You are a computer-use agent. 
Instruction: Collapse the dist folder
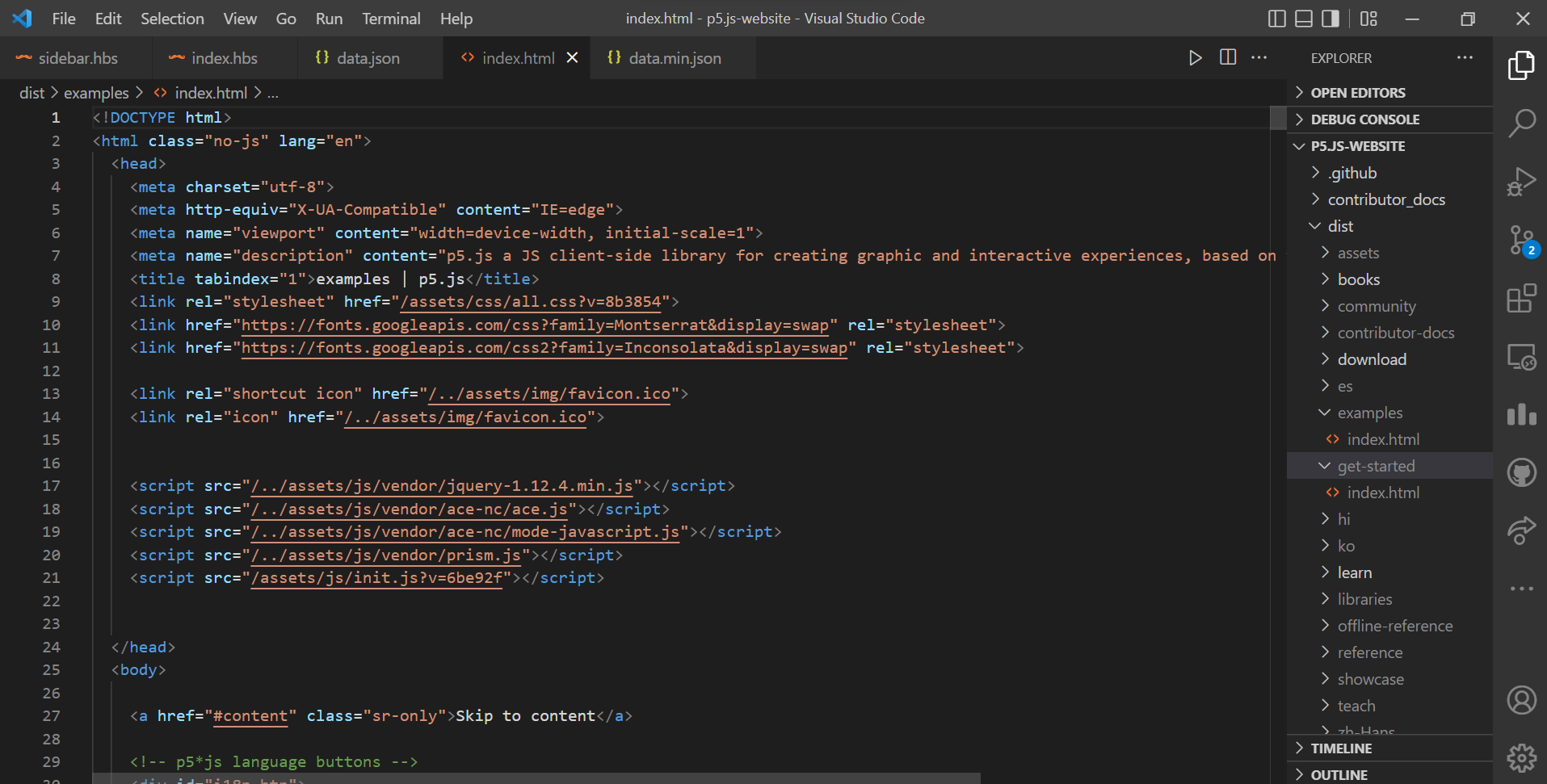[1389, 226]
